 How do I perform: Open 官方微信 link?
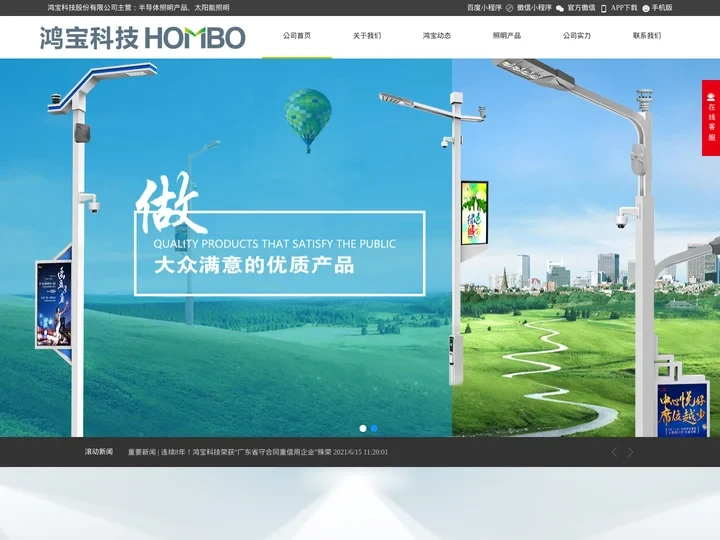click(x=581, y=8)
